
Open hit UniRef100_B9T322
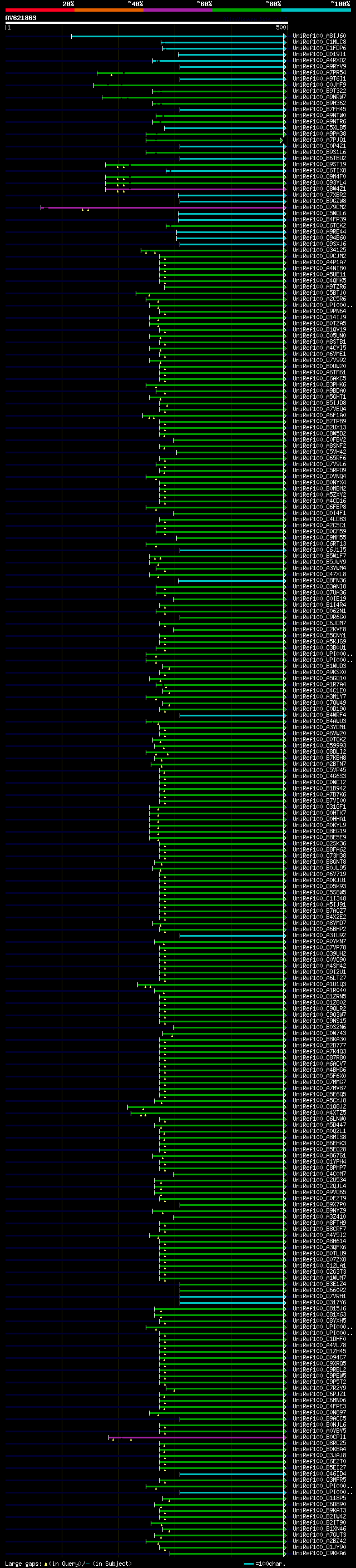click(319, 91)
